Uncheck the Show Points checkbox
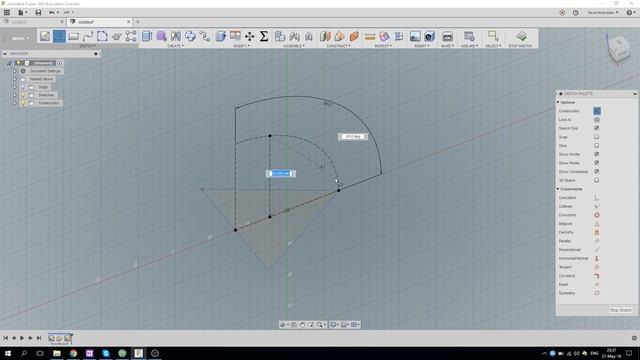The width and height of the screenshot is (640, 360). click(597, 163)
